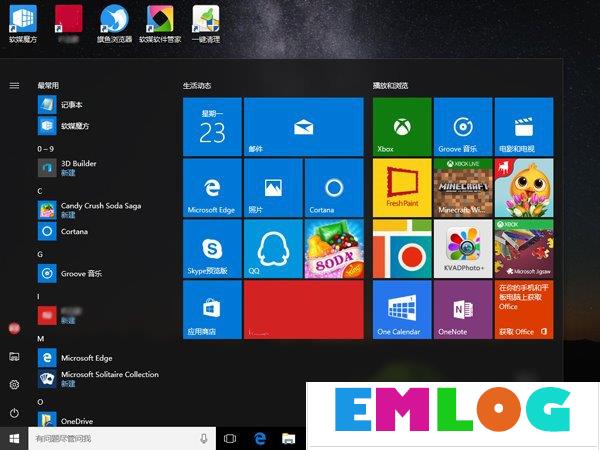Click the letter G index header
The width and height of the screenshot is (600, 450).
(x=40, y=254)
